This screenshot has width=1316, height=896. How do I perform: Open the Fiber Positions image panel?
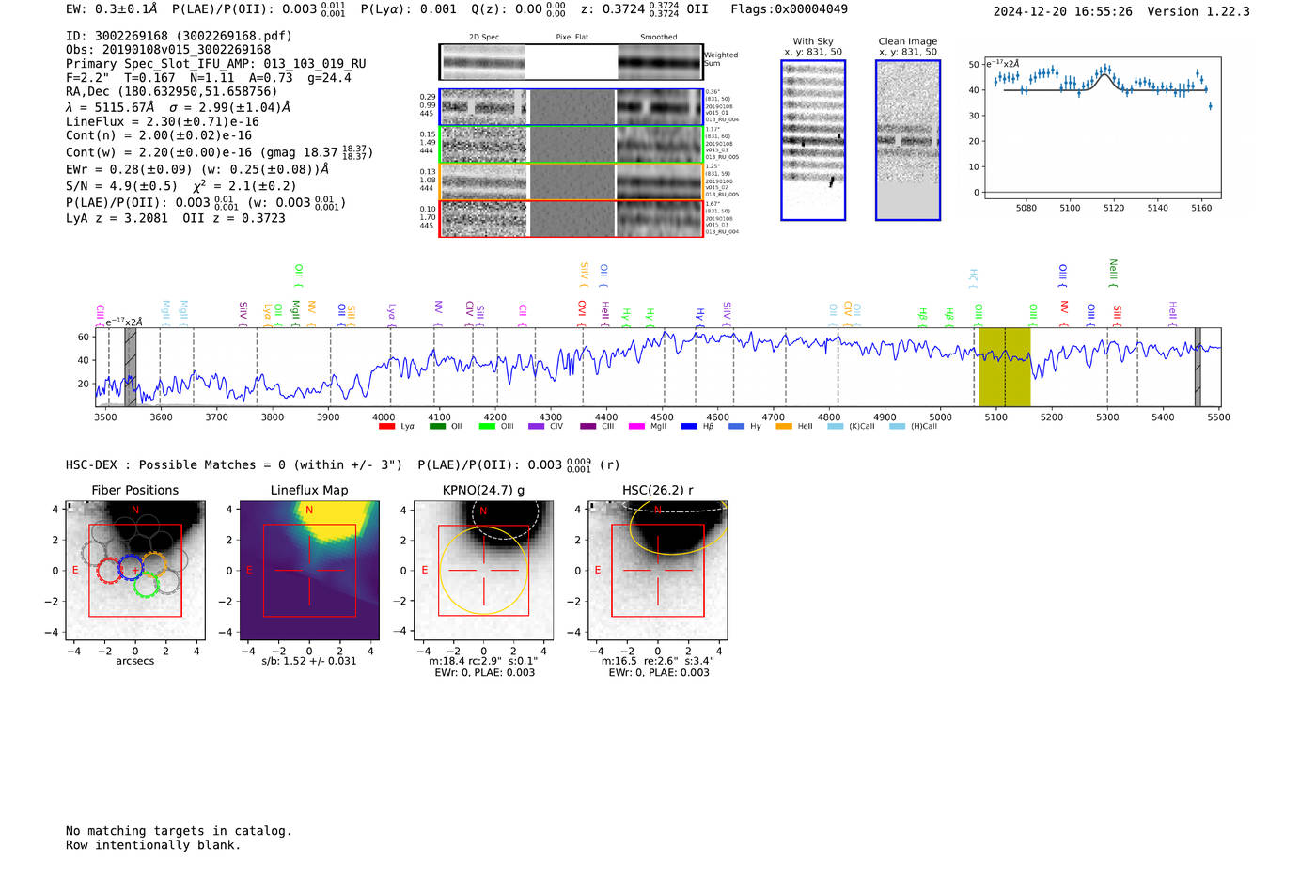pos(135,571)
